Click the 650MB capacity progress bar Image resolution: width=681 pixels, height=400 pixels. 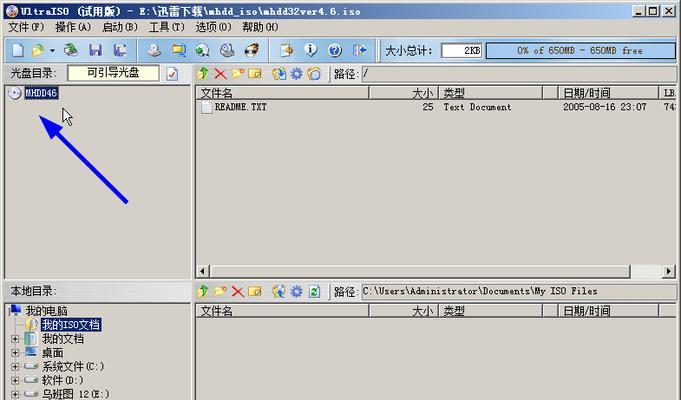(581, 50)
